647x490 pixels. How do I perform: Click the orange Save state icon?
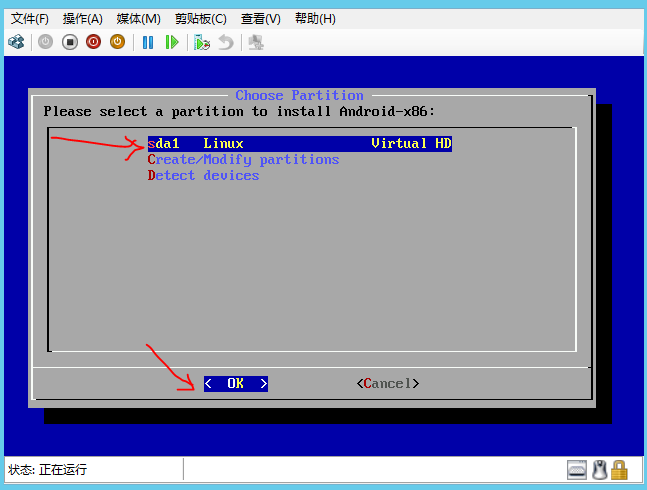pyautogui.click(x=118, y=42)
